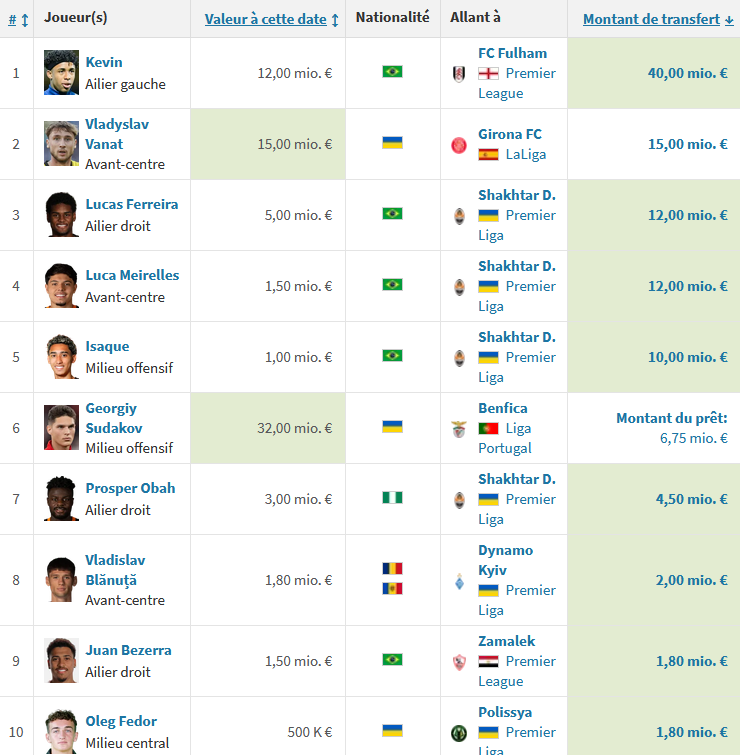Click Kevin's player portrait thumbnail

pyautogui.click(x=61, y=73)
